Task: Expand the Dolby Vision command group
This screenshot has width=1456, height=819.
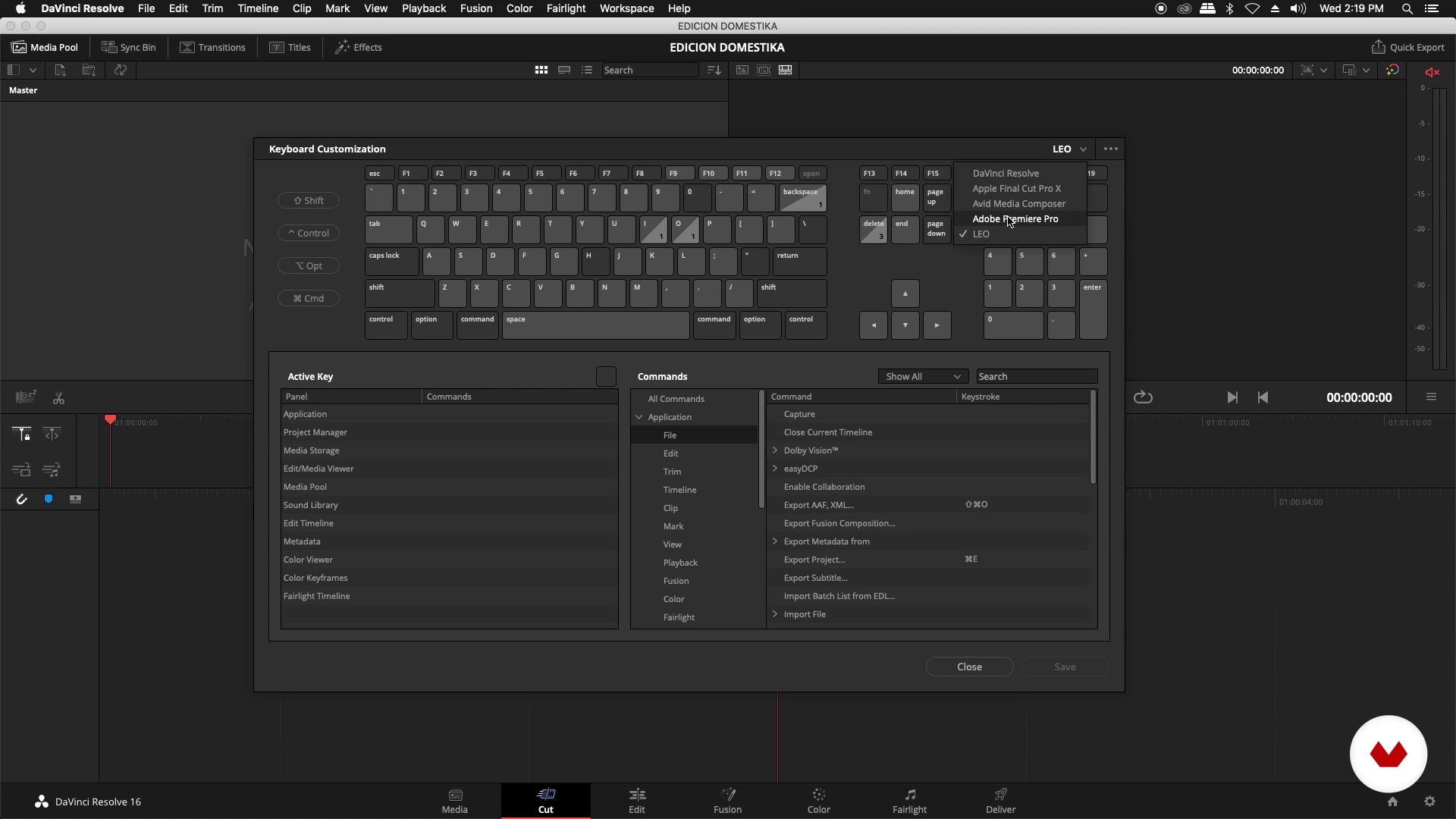Action: tap(775, 450)
